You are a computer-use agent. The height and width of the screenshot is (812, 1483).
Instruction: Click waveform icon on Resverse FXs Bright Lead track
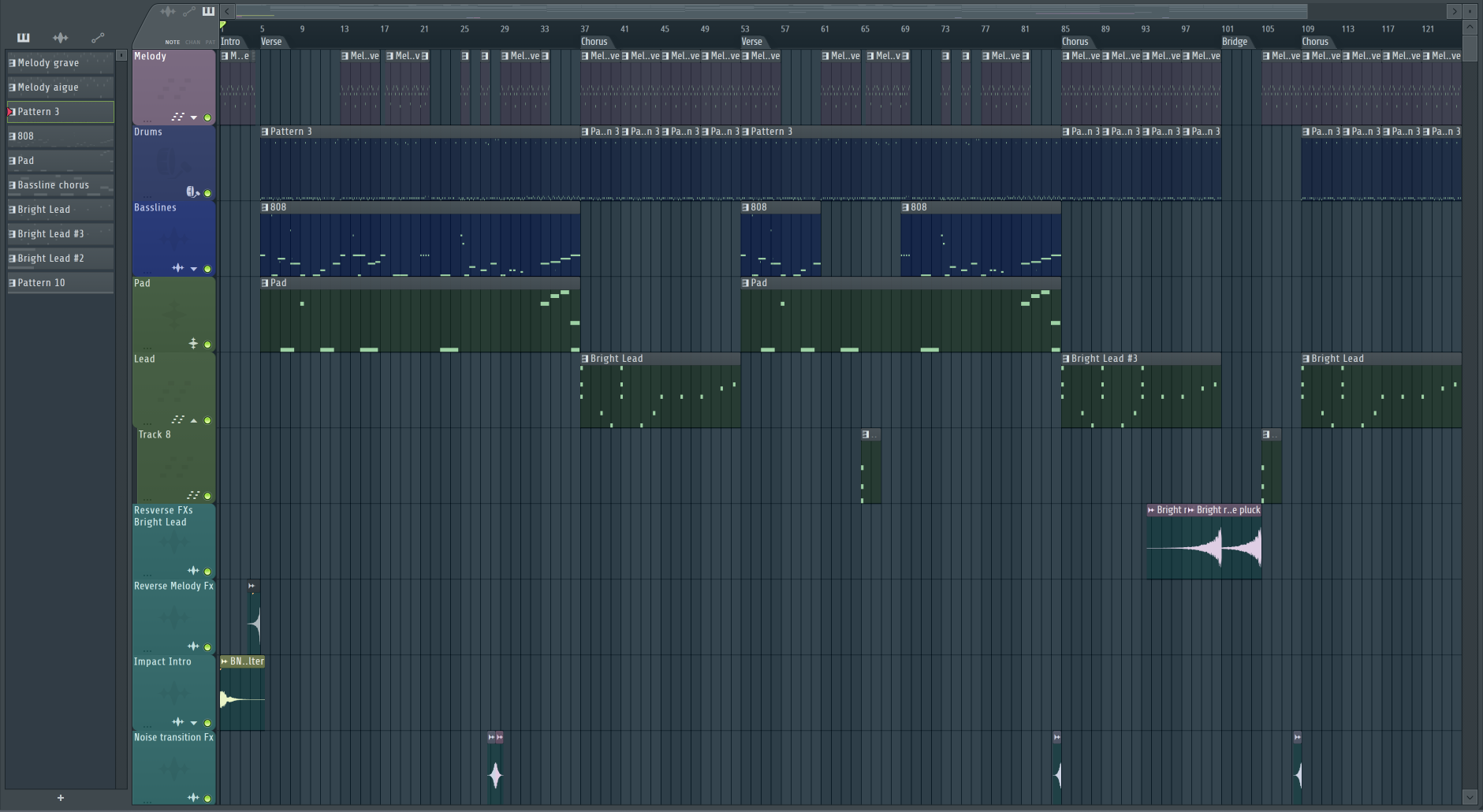193,570
